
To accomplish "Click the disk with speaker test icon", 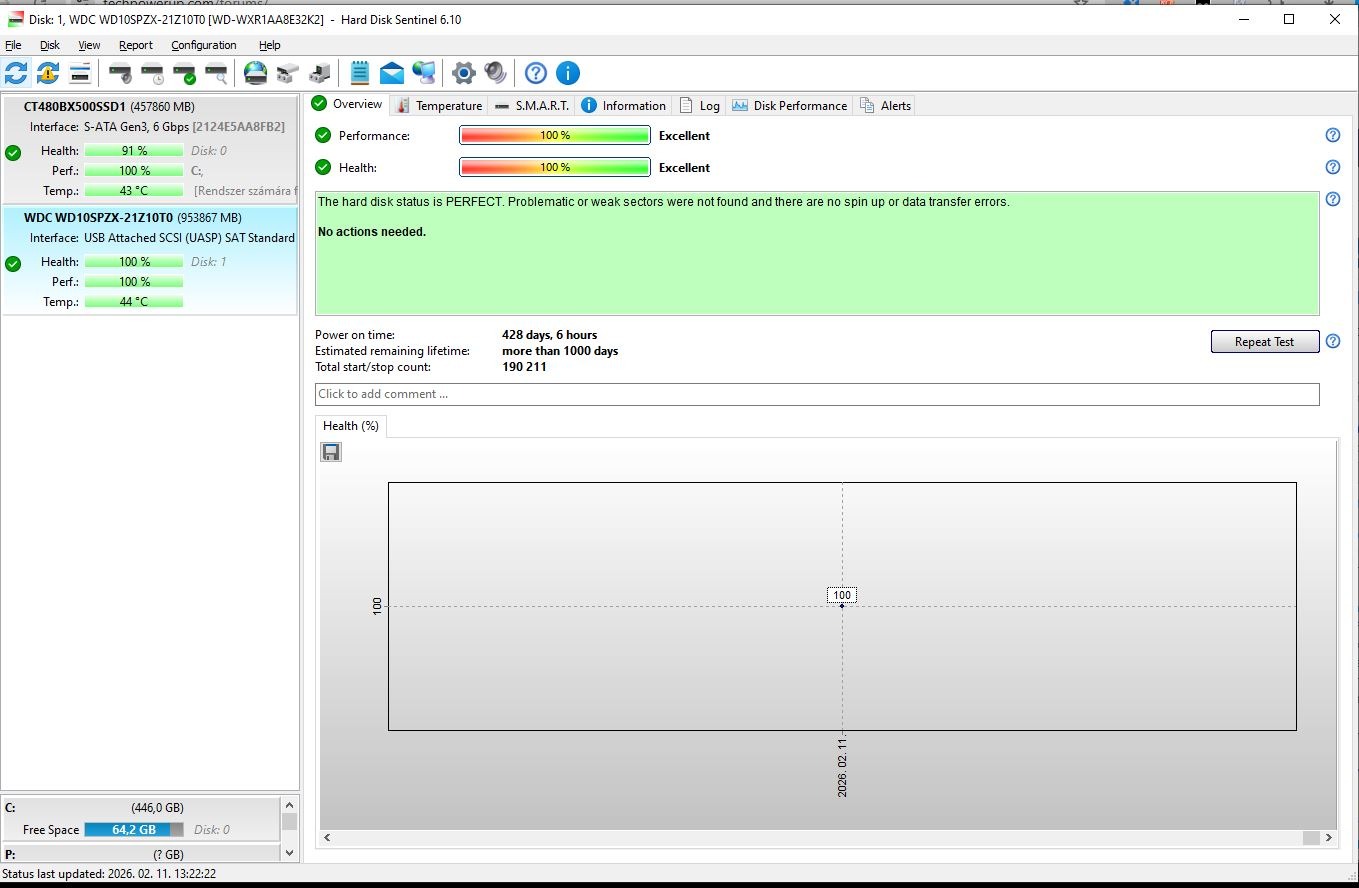I will pyautogui.click(x=120, y=73).
